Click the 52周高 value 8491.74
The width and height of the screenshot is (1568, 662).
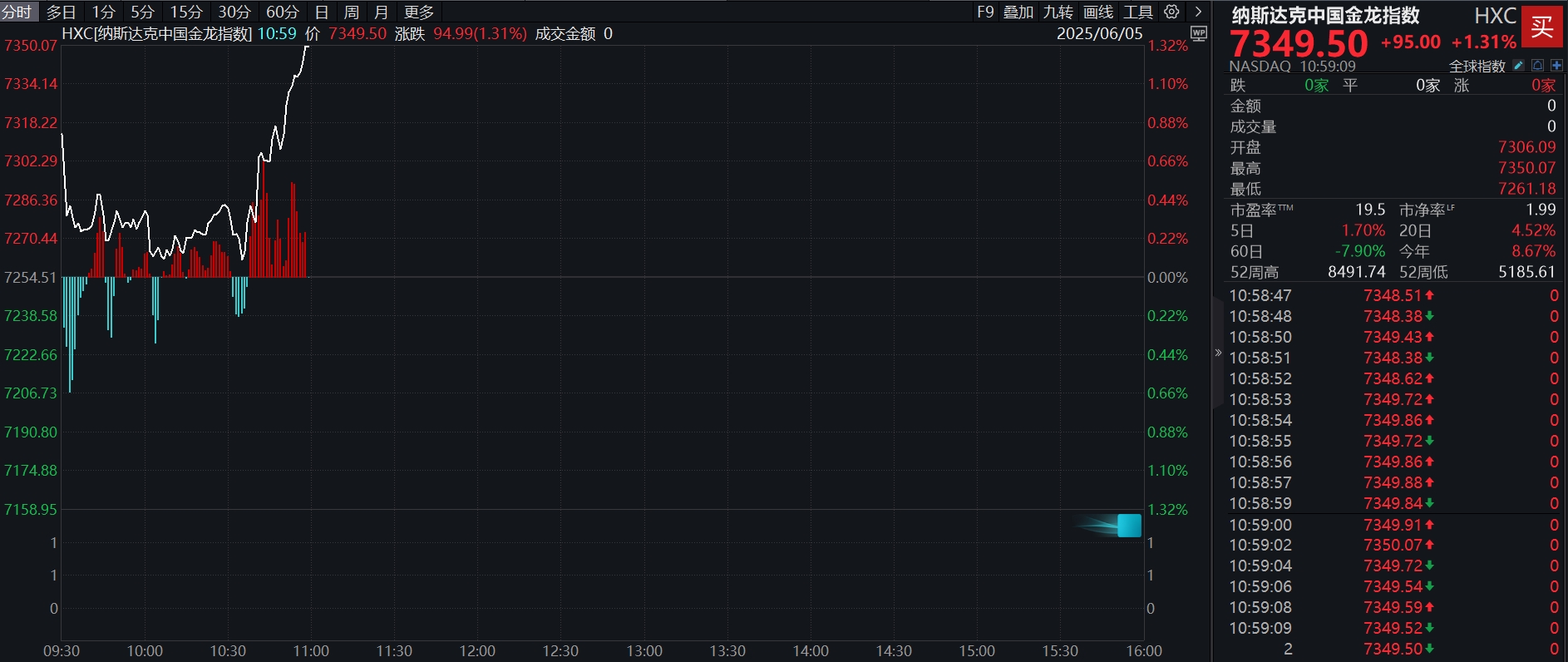(x=1357, y=272)
